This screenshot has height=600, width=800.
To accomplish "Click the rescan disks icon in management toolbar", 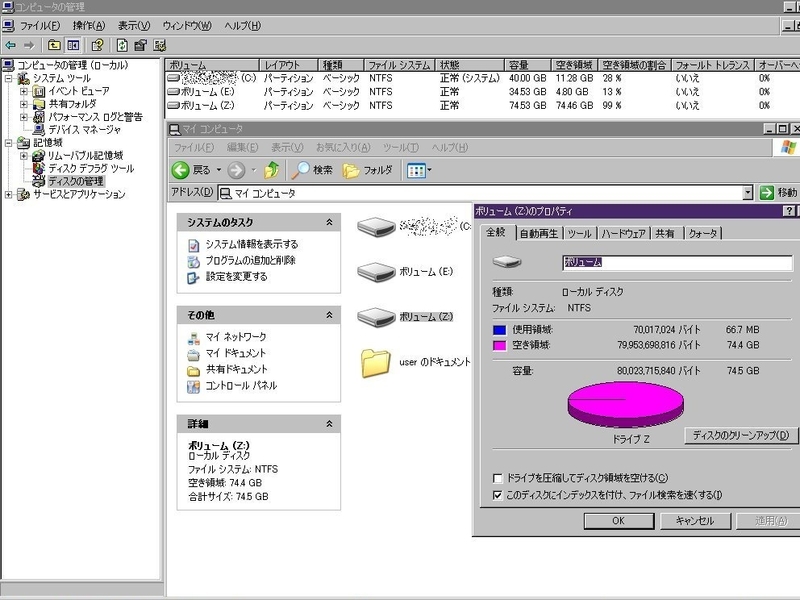I will (140, 45).
